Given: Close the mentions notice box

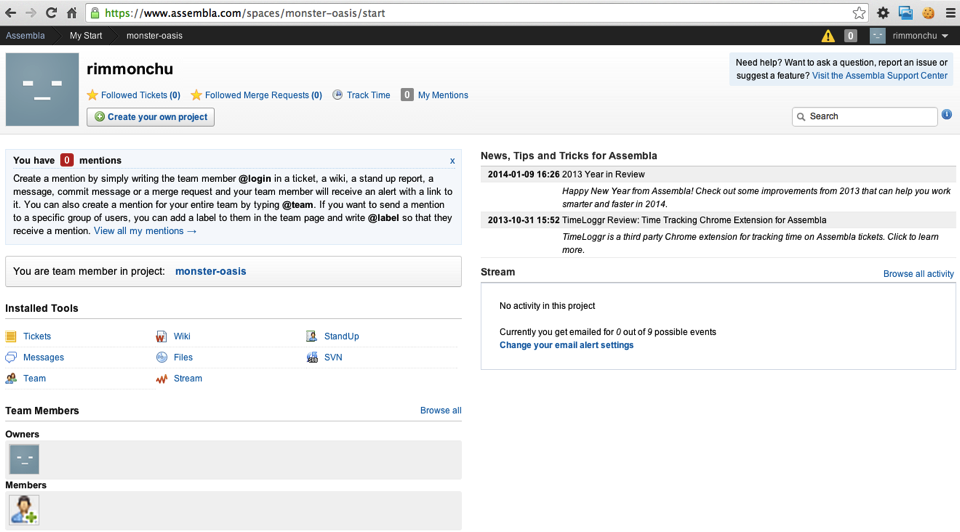Looking at the screenshot, I should click(x=452, y=161).
